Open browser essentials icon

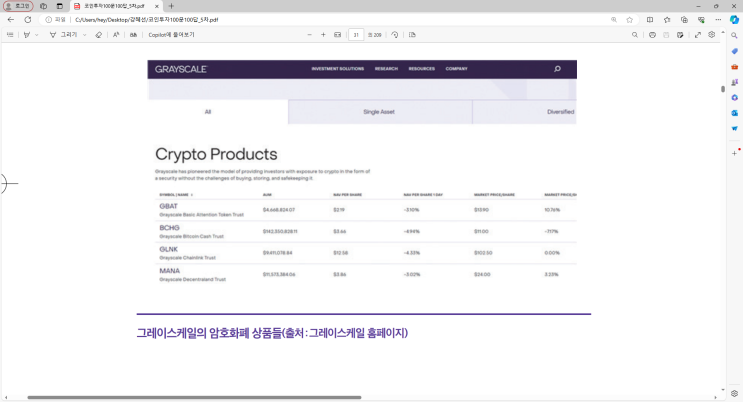pyautogui.click(x=701, y=19)
